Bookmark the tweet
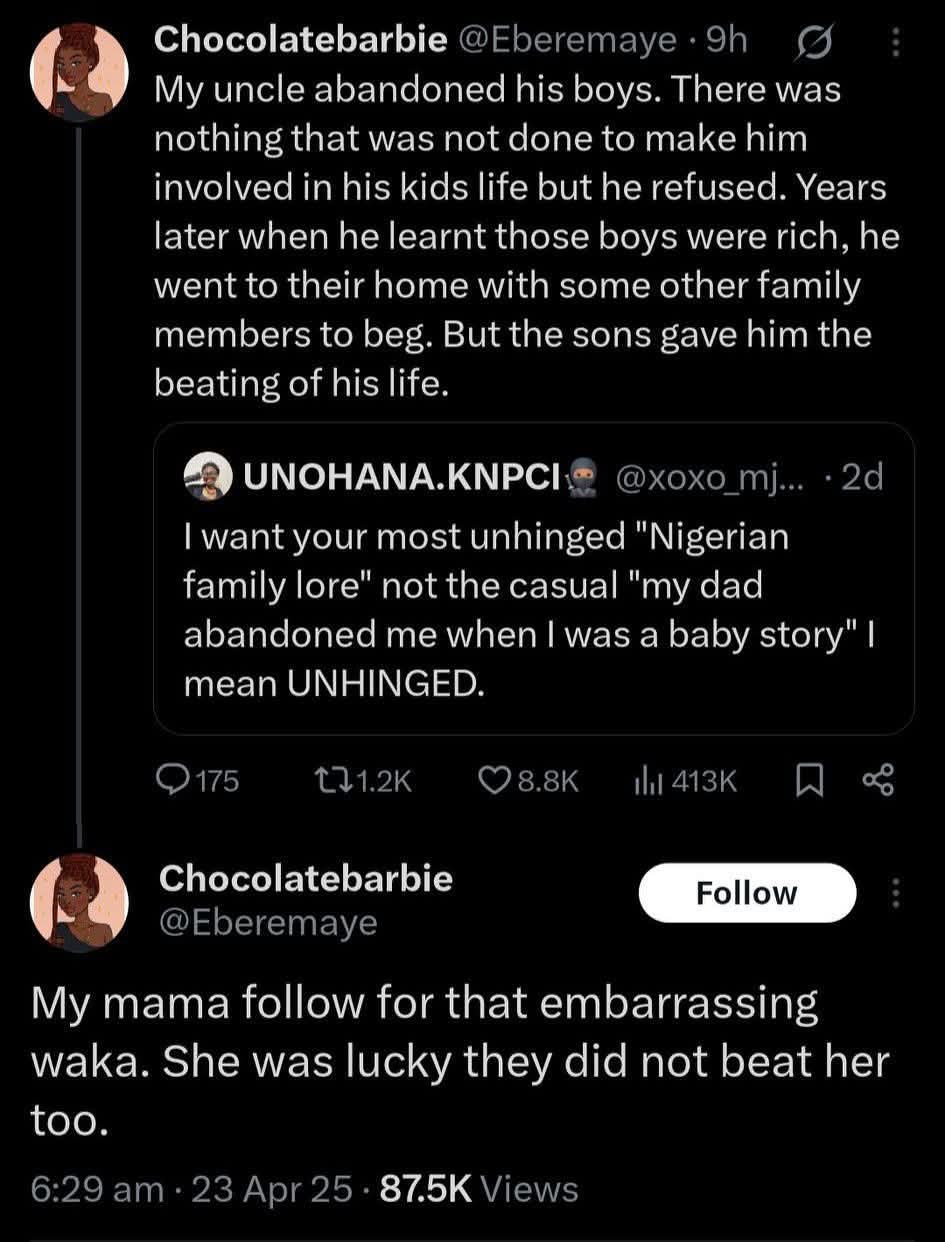 tap(807, 781)
